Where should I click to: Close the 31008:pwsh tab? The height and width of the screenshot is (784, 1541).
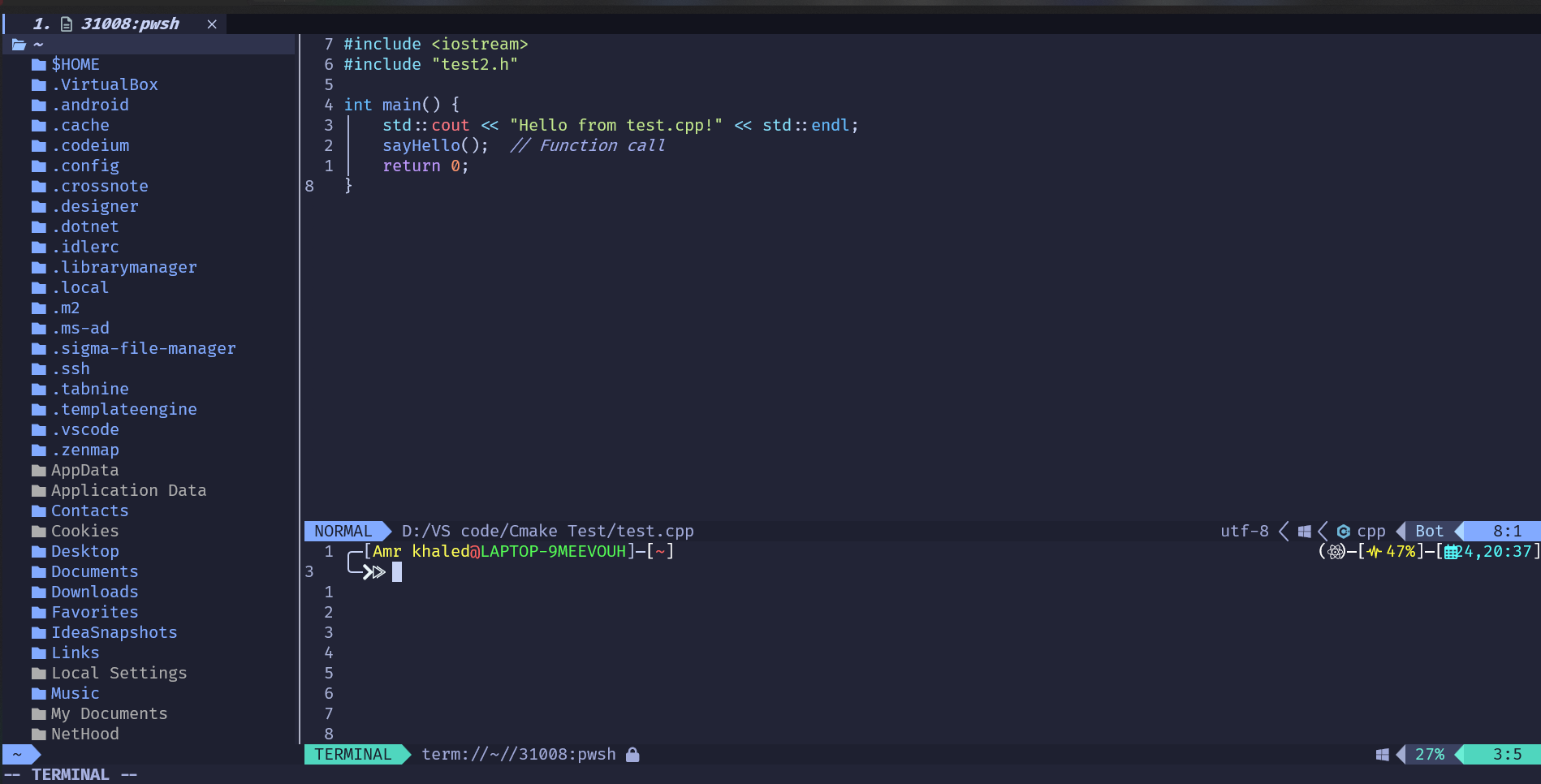(x=212, y=24)
